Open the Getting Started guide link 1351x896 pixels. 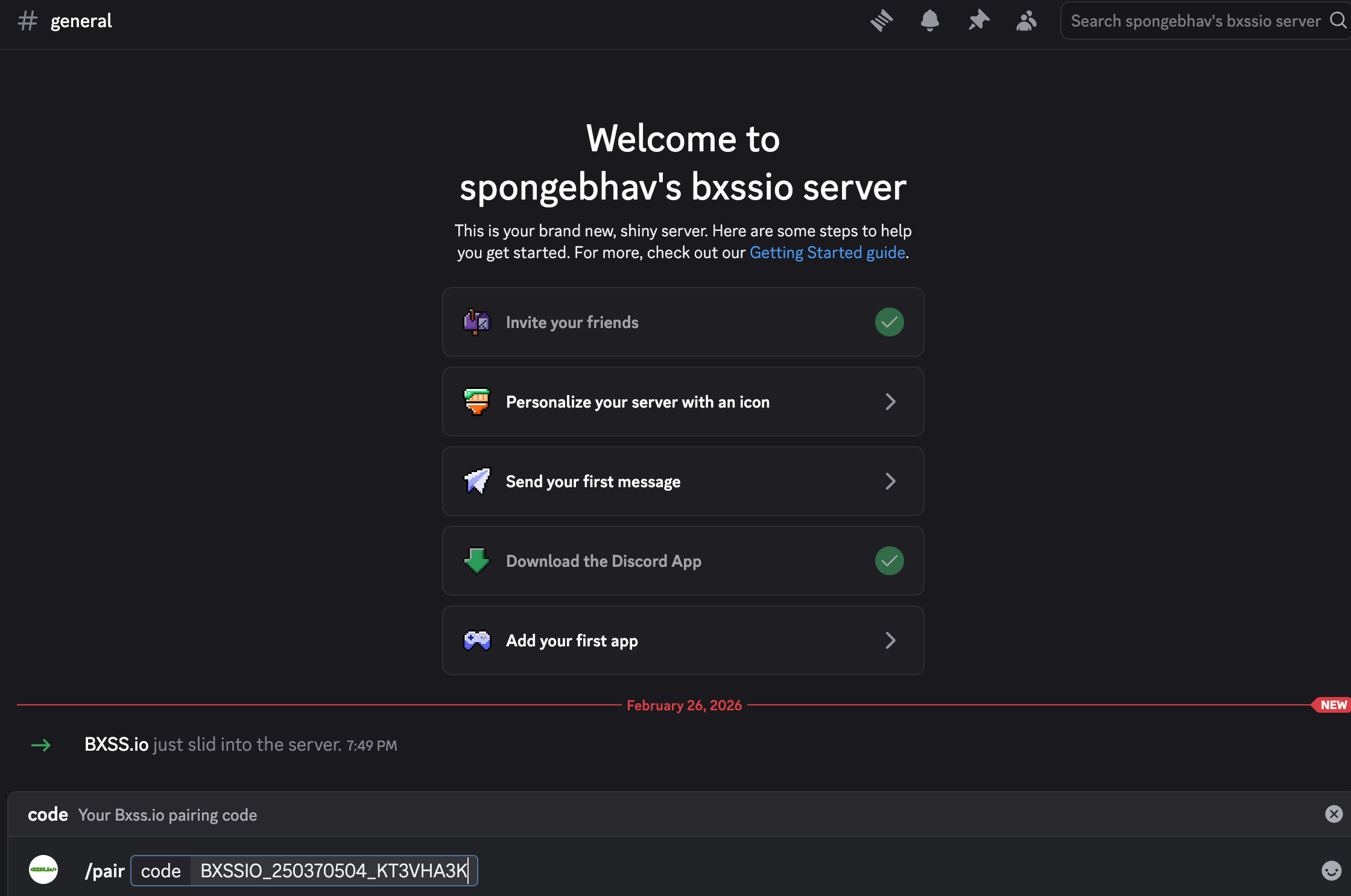(x=827, y=253)
